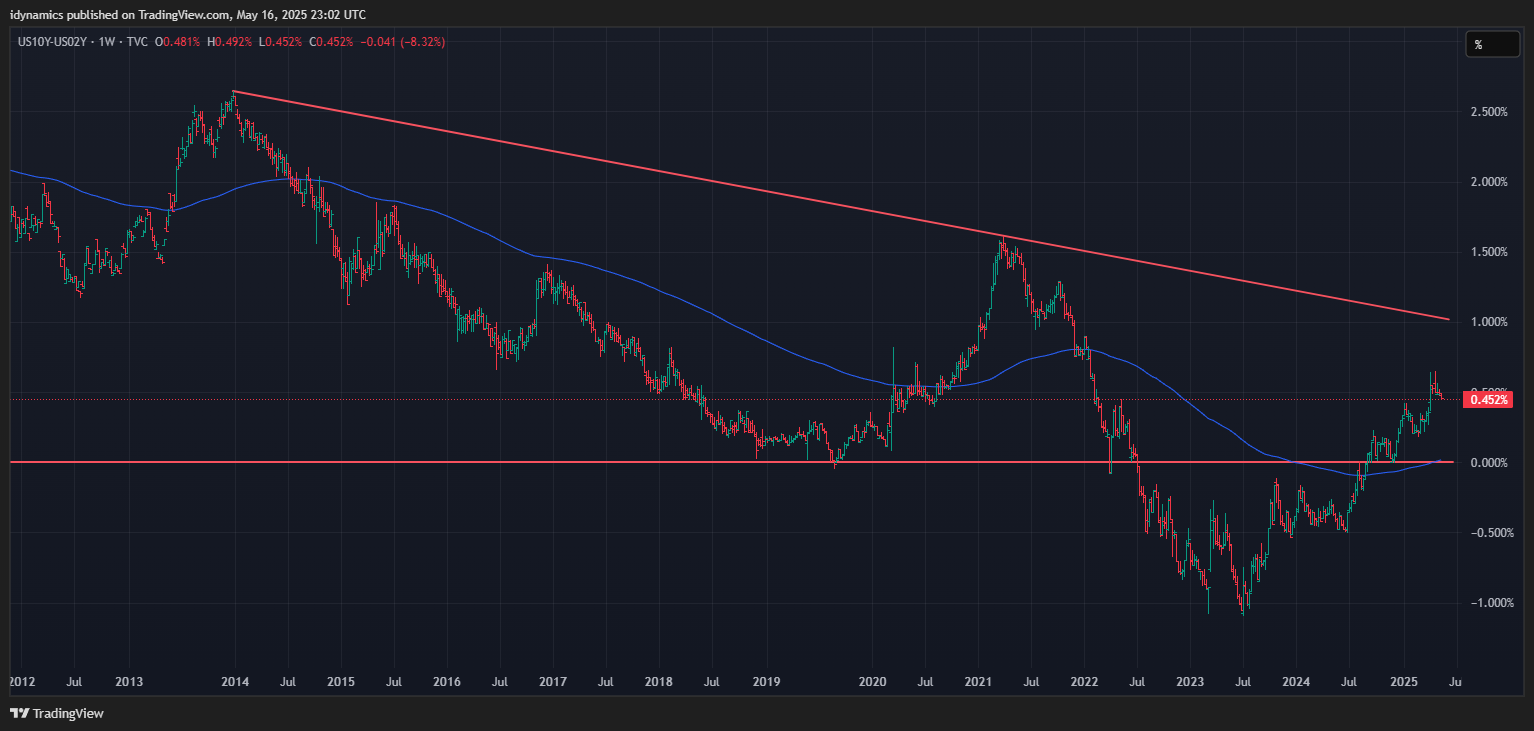The image size is (1534, 731).
Task: Click the 2021 label on time axis
Action: (x=978, y=682)
